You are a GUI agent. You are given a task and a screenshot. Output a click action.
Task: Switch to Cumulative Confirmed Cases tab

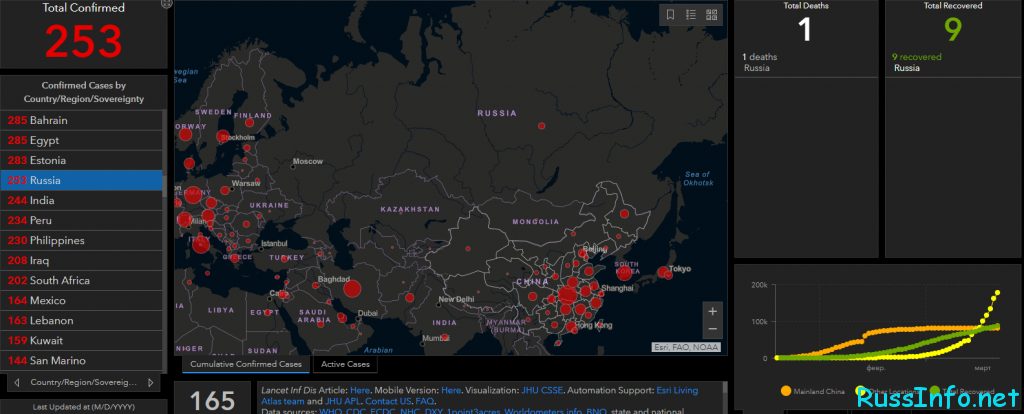pos(246,364)
